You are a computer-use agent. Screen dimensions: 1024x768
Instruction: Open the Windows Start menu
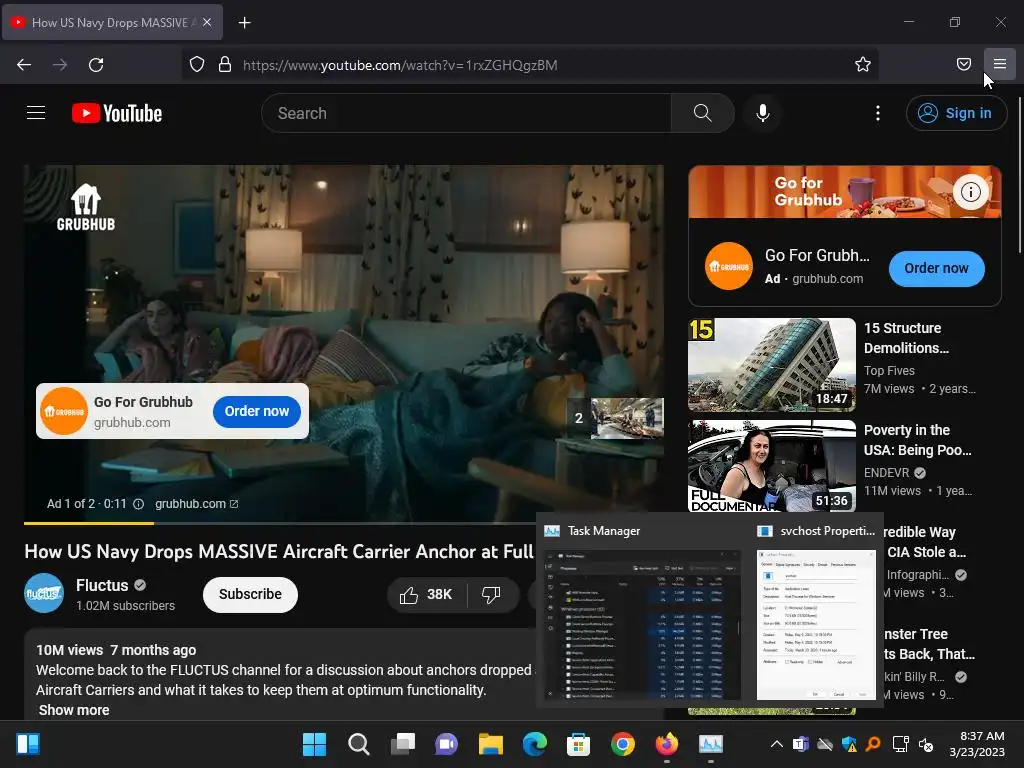[314, 744]
